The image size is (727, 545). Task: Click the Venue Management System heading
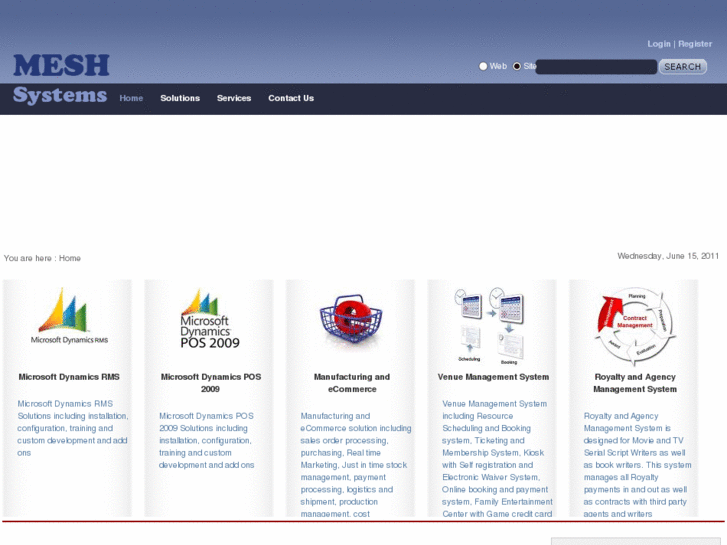[x=493, y=377]
